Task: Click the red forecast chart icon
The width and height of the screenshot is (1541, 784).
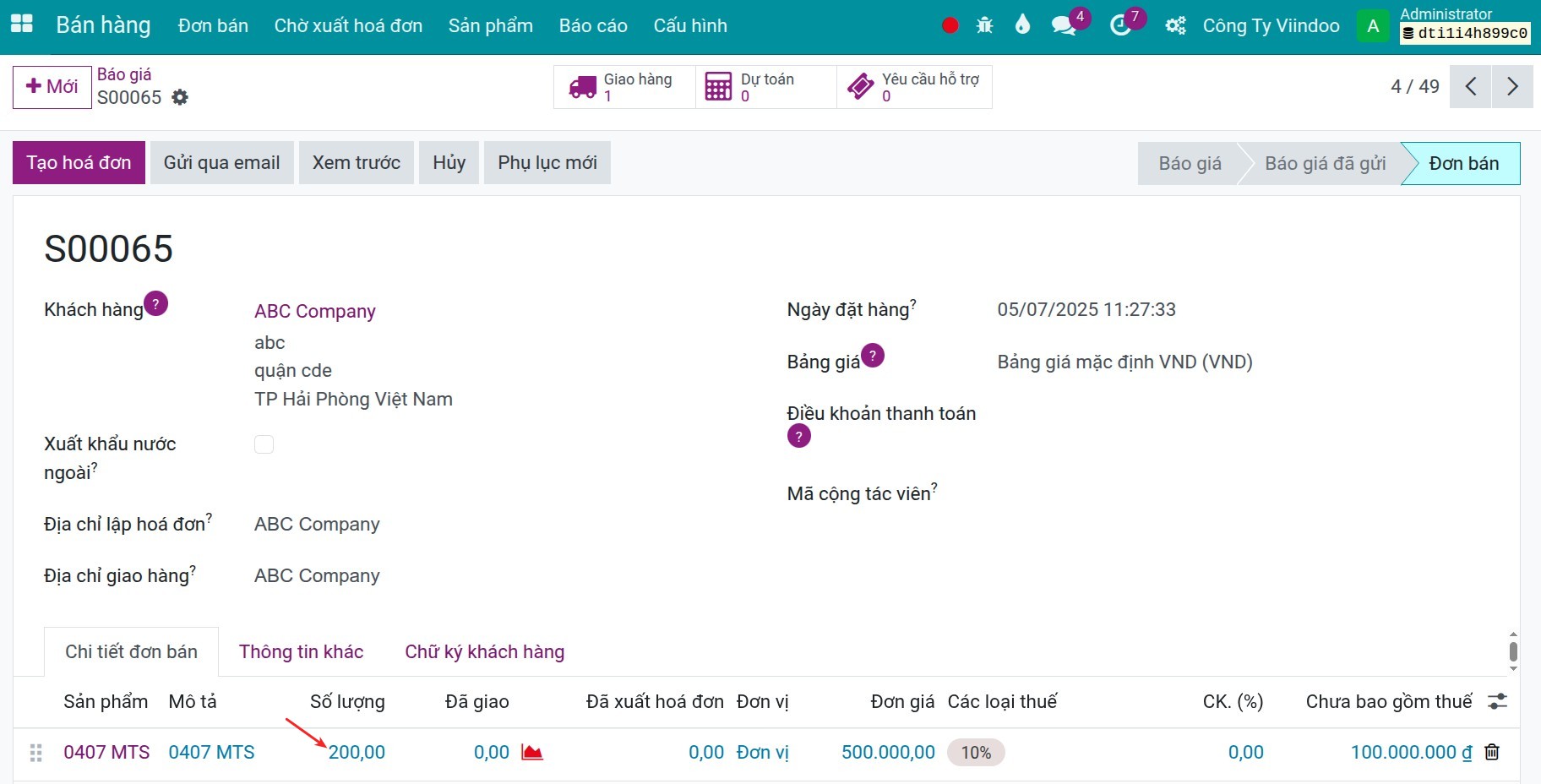Action: (x=532, y=752)
